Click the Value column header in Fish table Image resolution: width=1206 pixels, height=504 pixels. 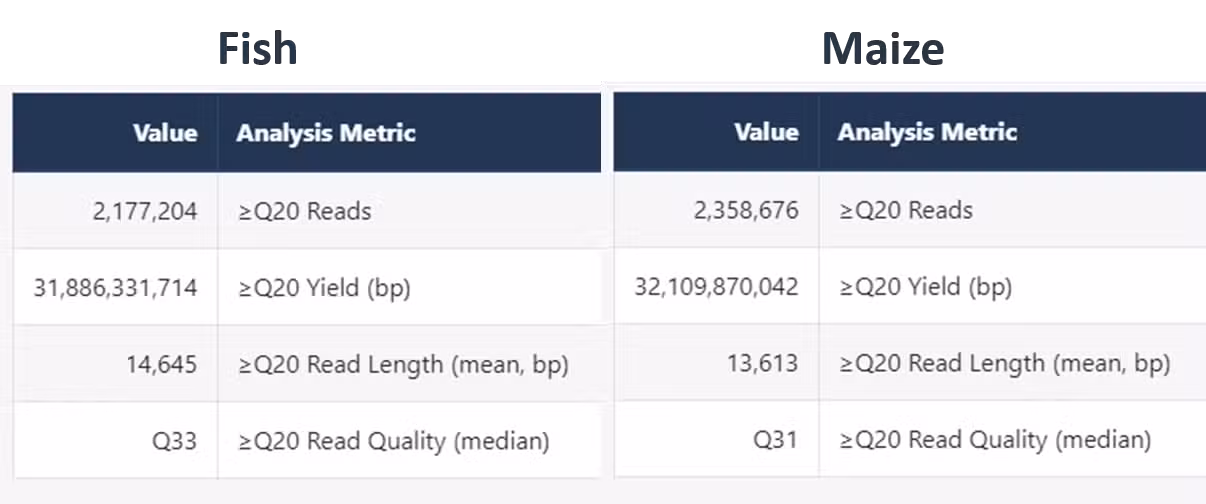pyautogui.click(x=165, y=133)
